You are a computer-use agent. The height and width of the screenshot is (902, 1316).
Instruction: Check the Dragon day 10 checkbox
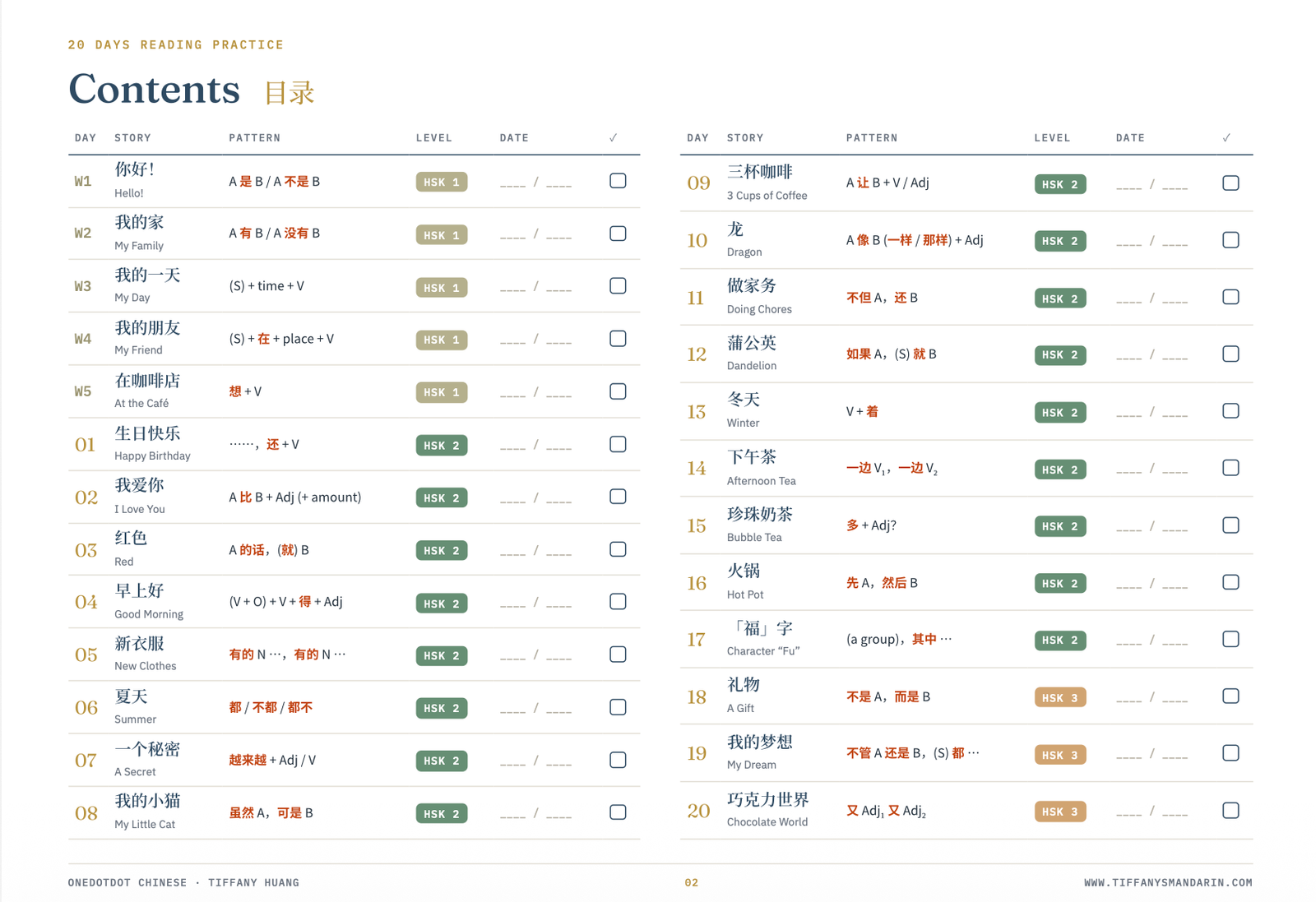point(1230,240)
